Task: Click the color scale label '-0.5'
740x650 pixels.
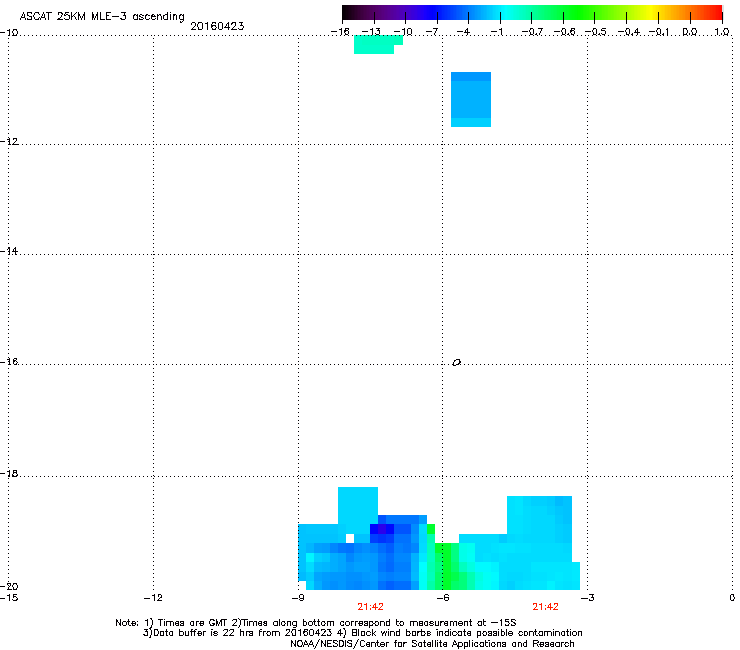Action: click(596, 32)
